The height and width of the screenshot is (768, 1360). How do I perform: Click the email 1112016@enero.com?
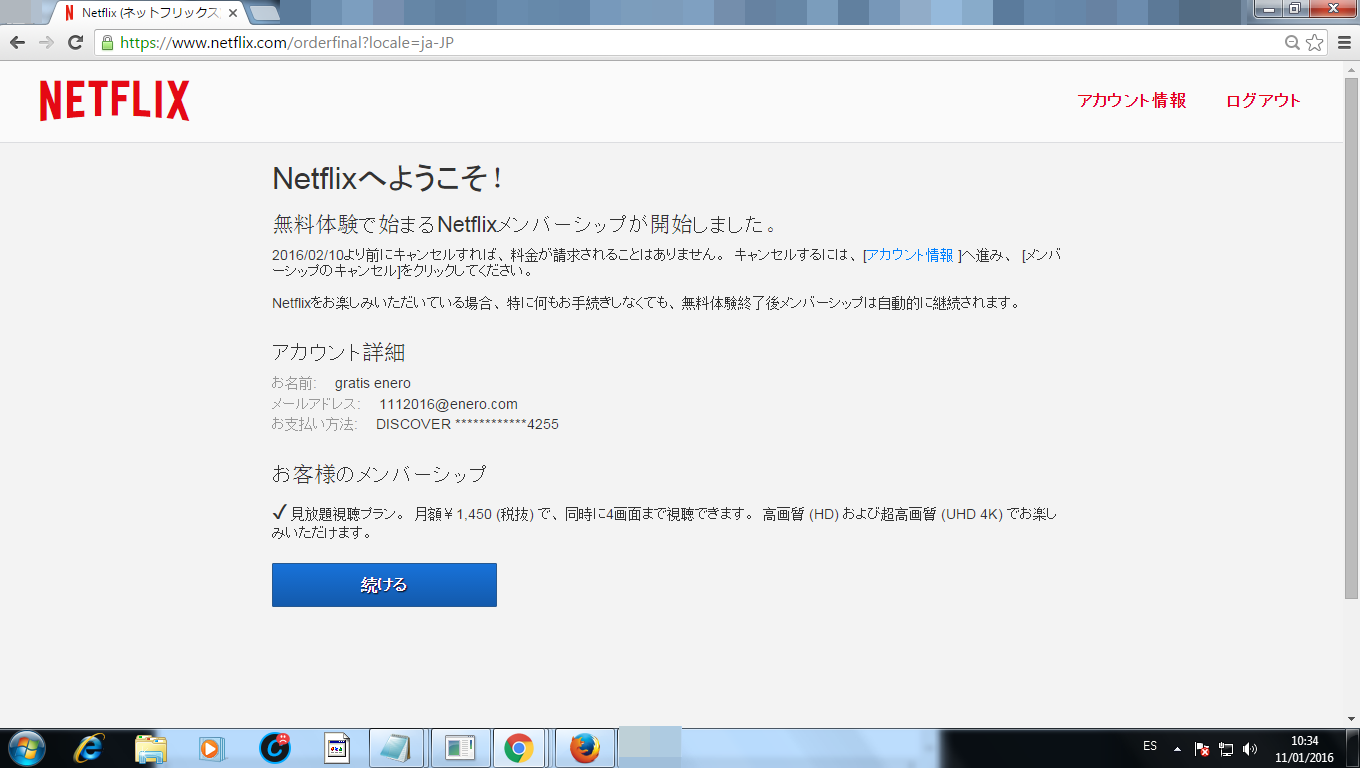[x=449, y=404]
